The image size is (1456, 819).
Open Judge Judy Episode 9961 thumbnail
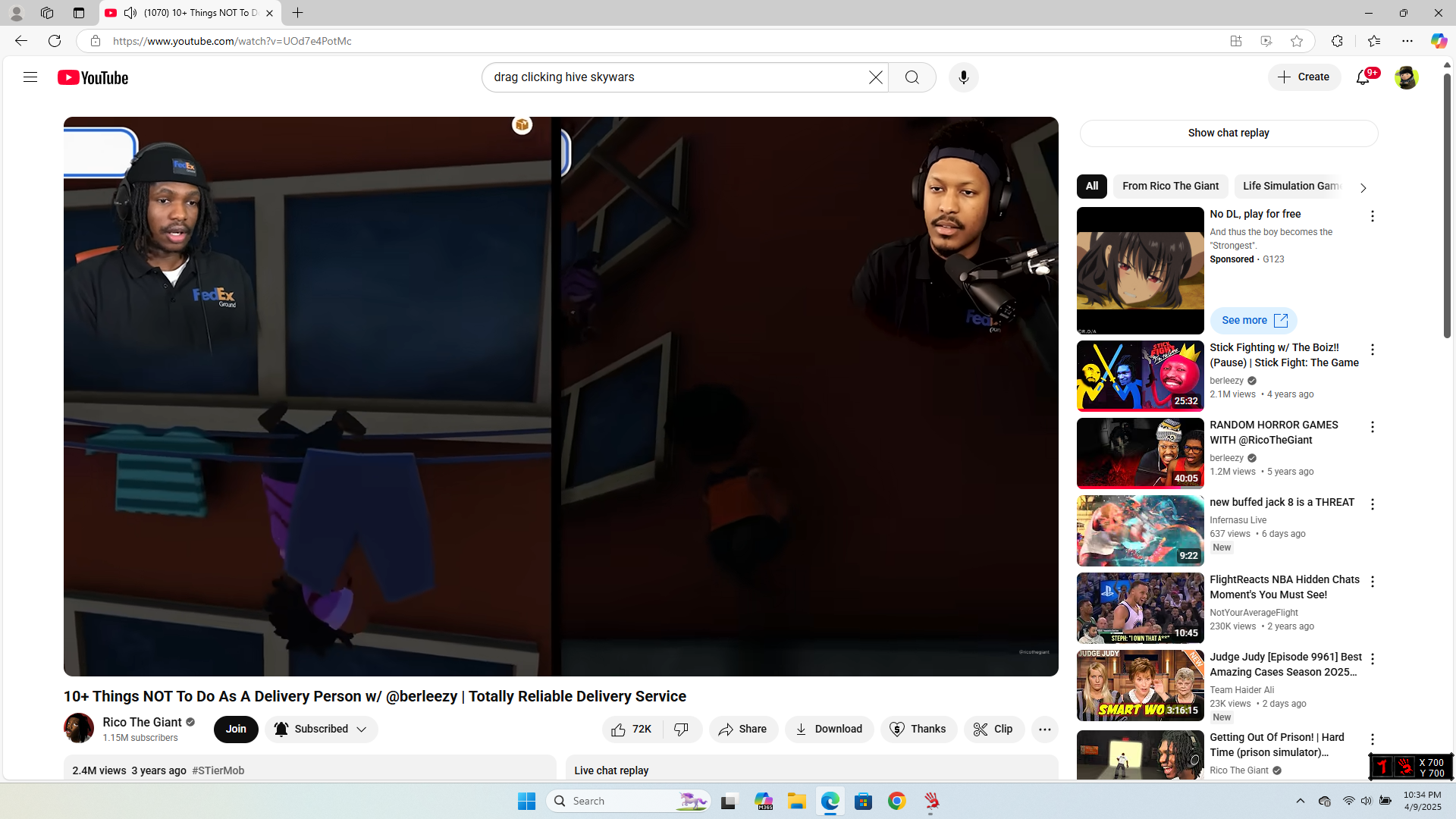tap(1140, 686)
